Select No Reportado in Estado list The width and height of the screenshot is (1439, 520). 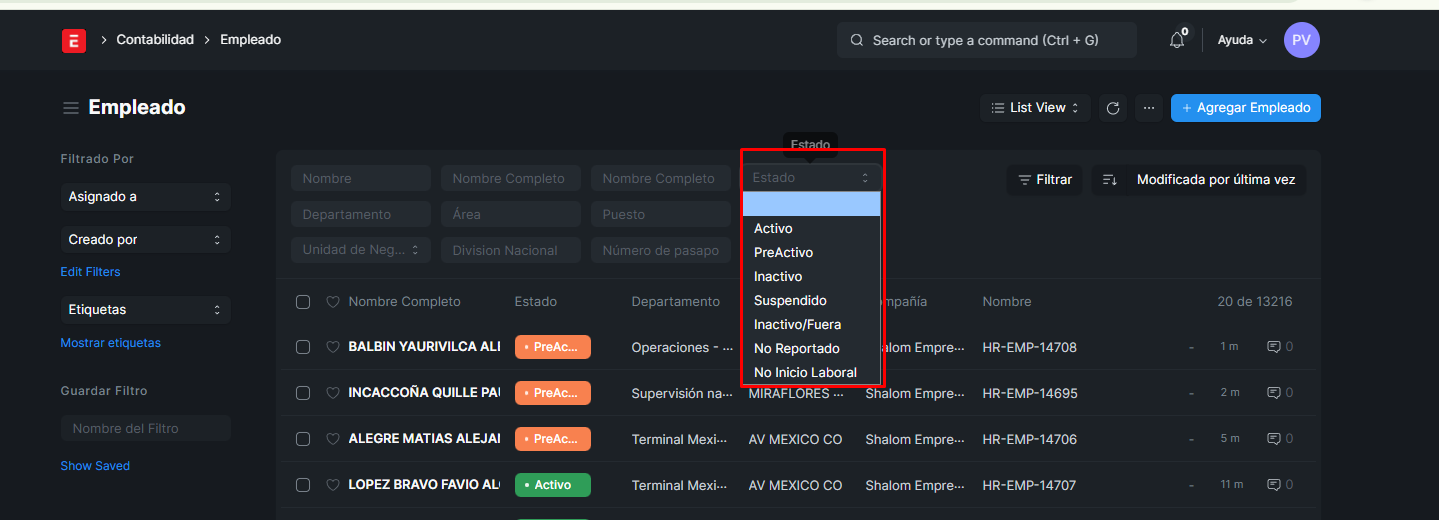tap(796, 348)
